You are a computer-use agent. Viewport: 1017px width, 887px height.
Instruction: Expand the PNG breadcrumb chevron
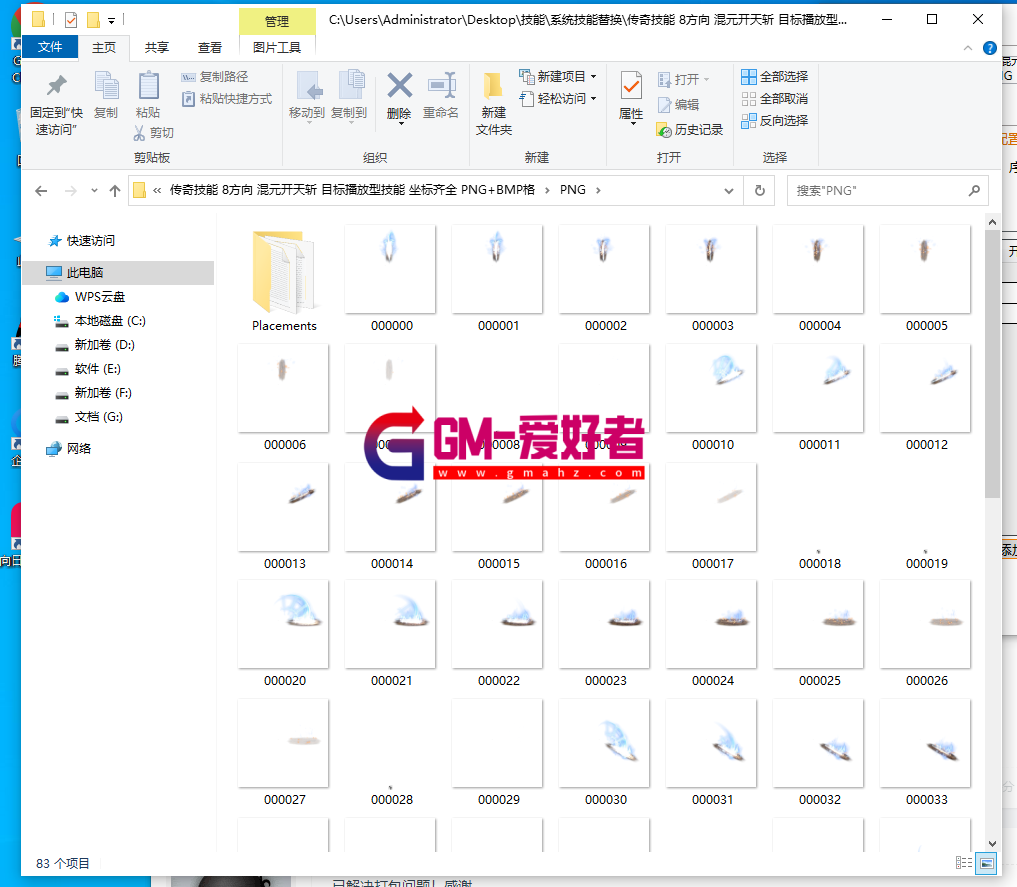[598, 191]
